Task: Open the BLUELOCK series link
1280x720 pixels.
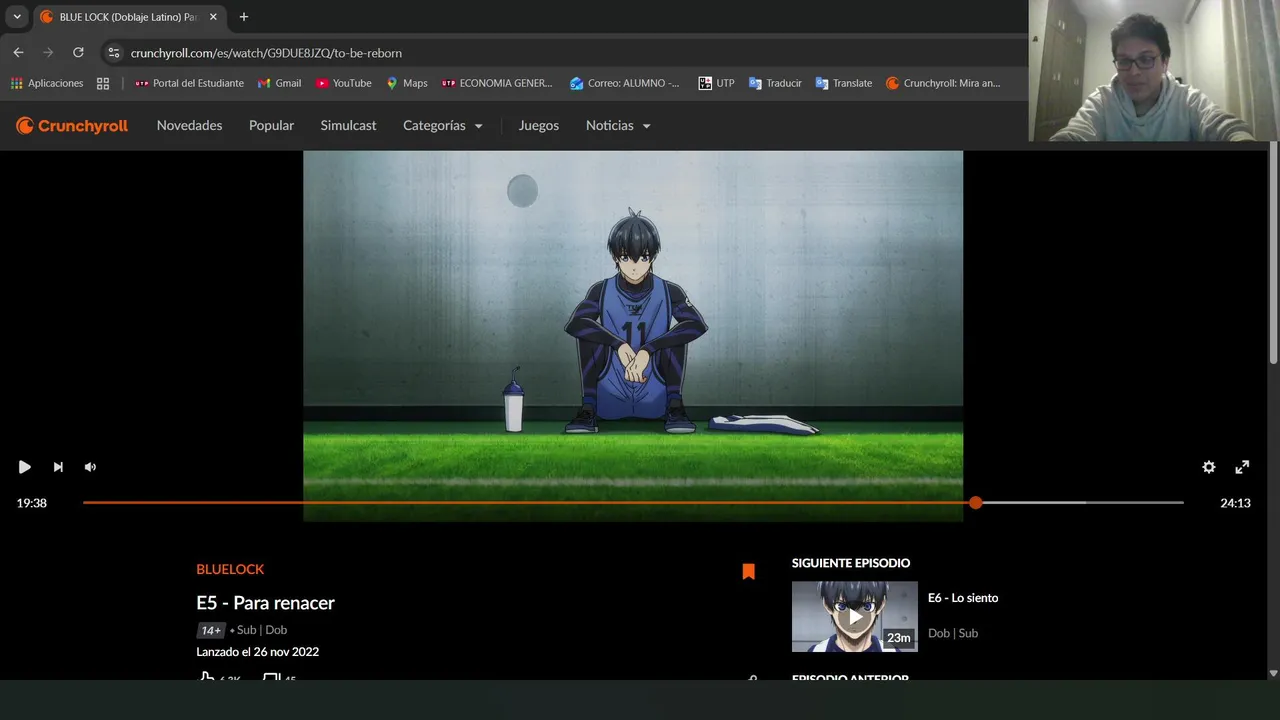Action: [230, 569]
